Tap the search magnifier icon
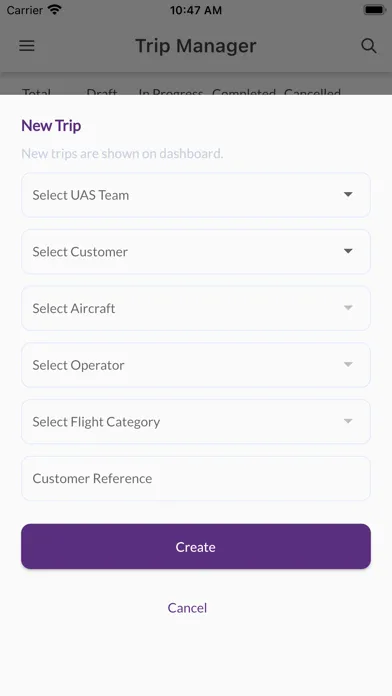This screenshot has height=696, width=392. (x=368, y=46)
